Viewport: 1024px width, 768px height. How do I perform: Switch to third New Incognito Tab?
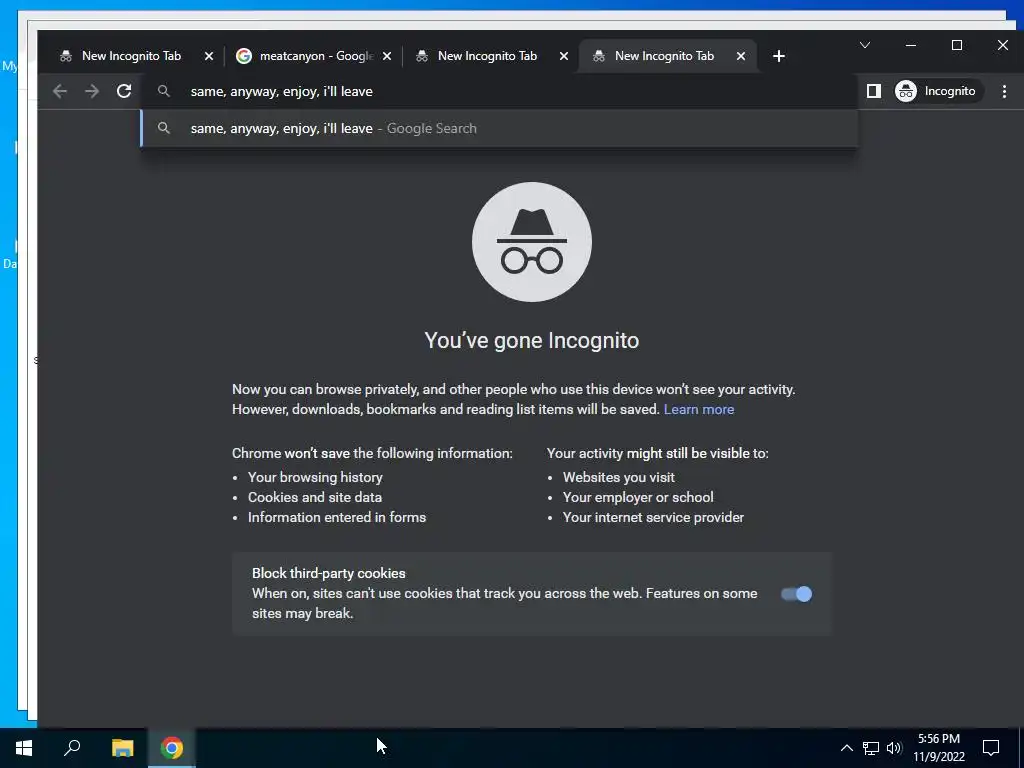click(487, 56)
